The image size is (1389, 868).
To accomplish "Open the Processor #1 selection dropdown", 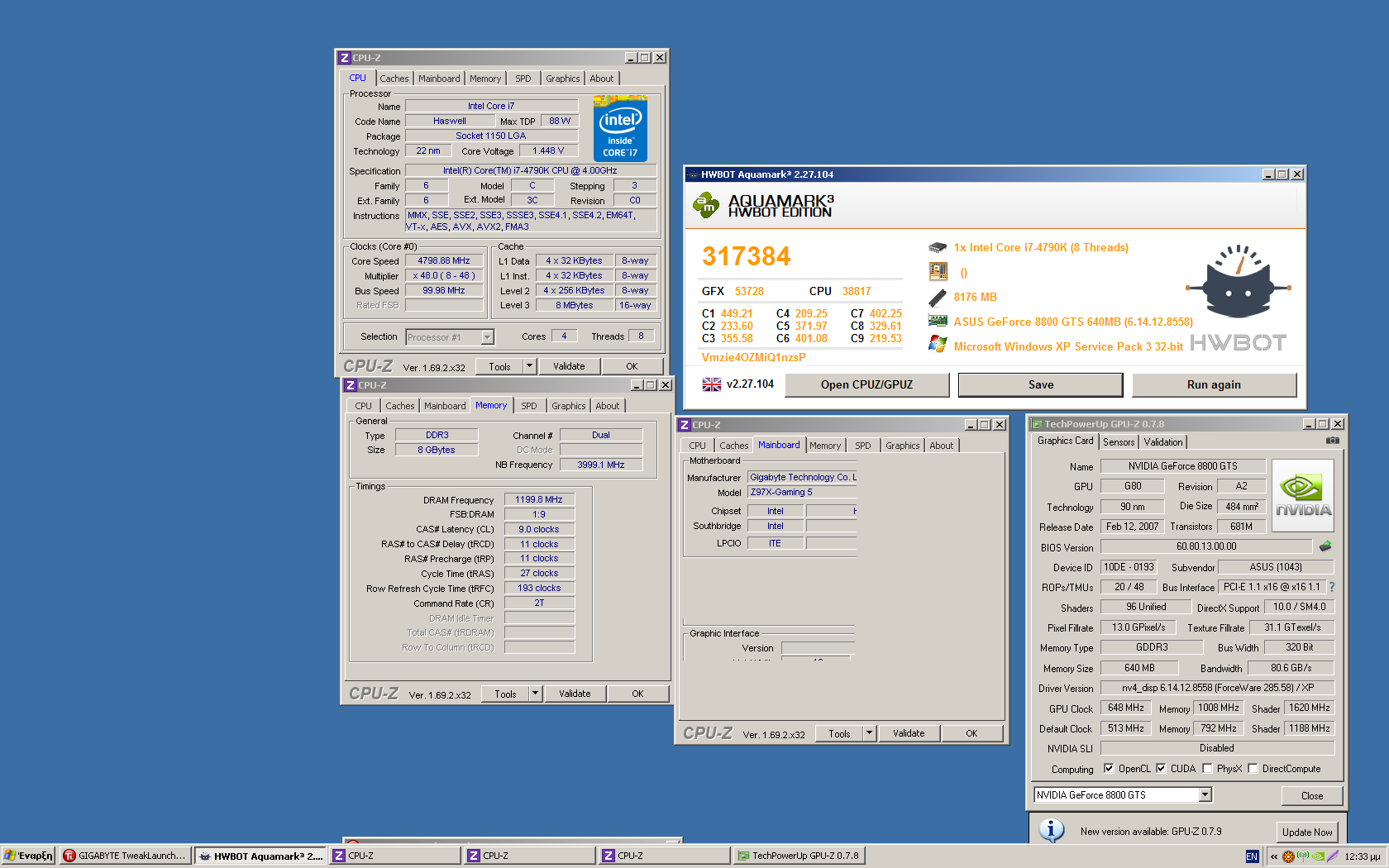I will [487, 337].
